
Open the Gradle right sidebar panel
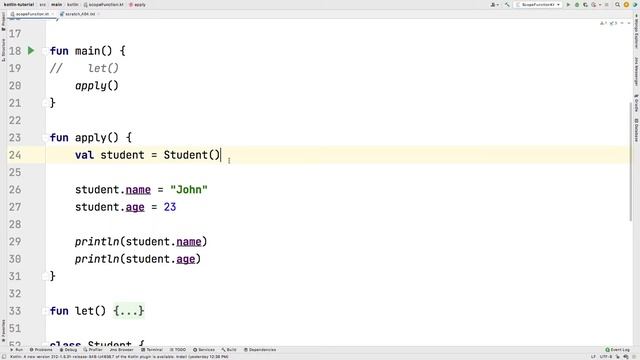click(636, 102)
